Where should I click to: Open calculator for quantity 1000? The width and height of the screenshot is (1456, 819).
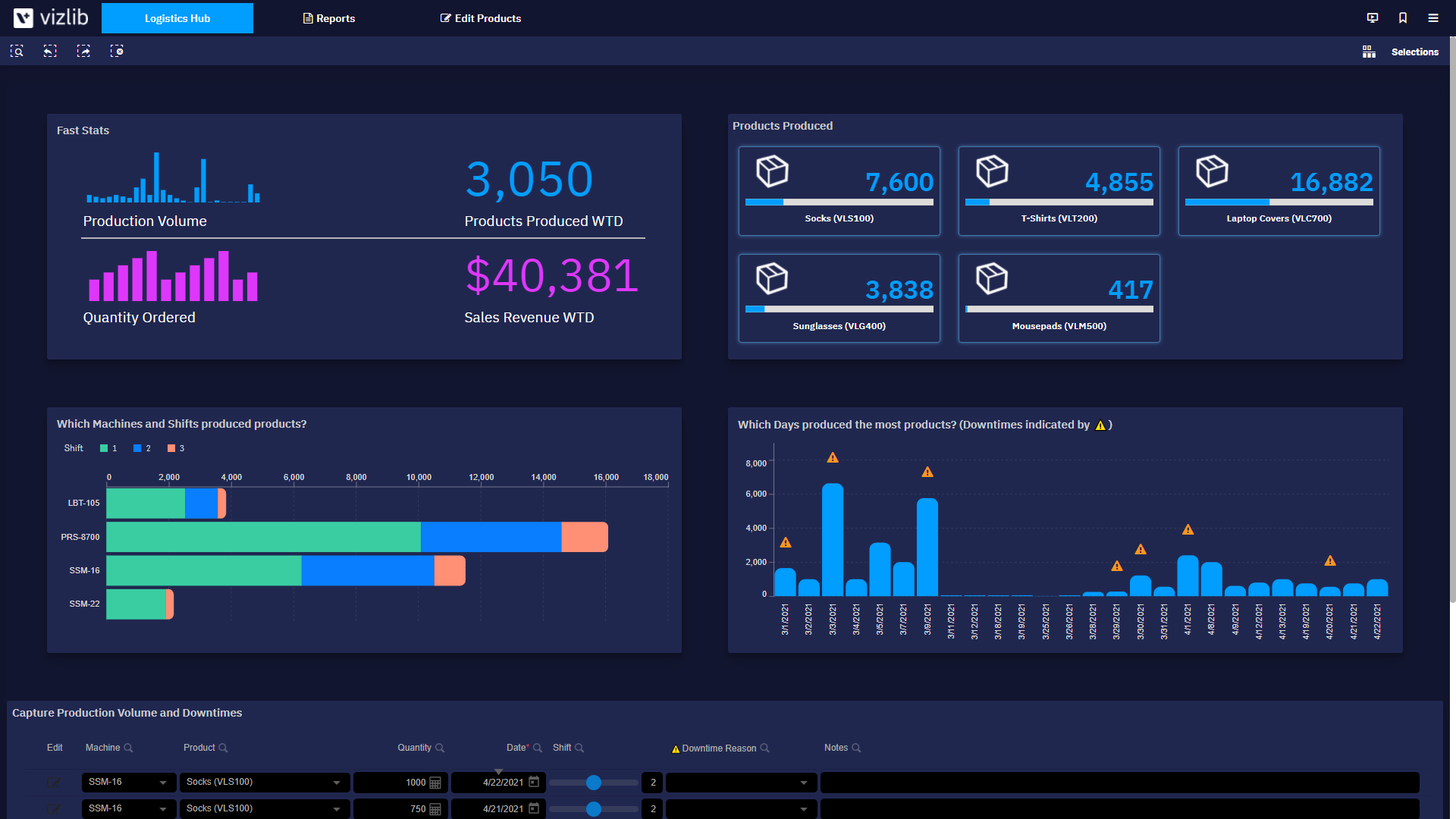click(435, 783)
